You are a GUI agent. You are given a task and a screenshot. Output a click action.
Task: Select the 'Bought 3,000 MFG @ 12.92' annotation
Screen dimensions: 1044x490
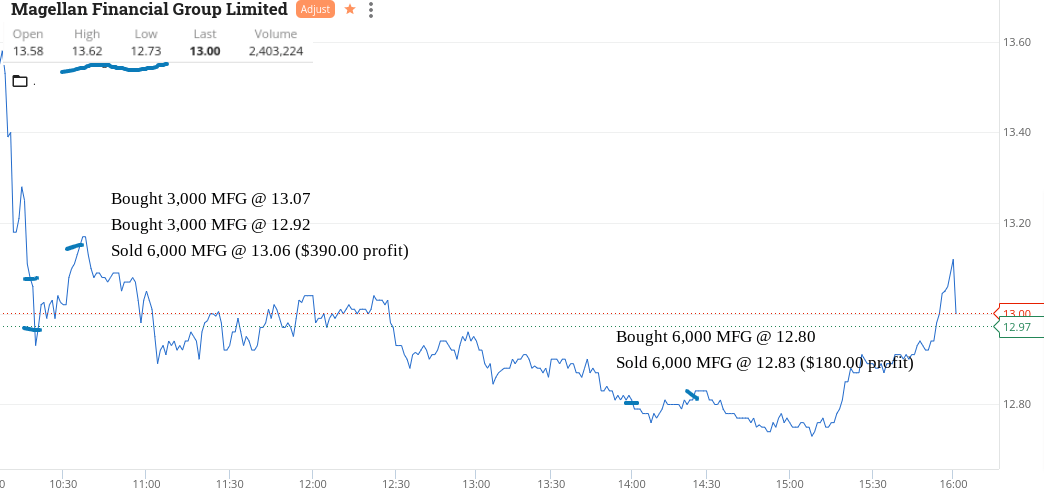tap(210, 224)
